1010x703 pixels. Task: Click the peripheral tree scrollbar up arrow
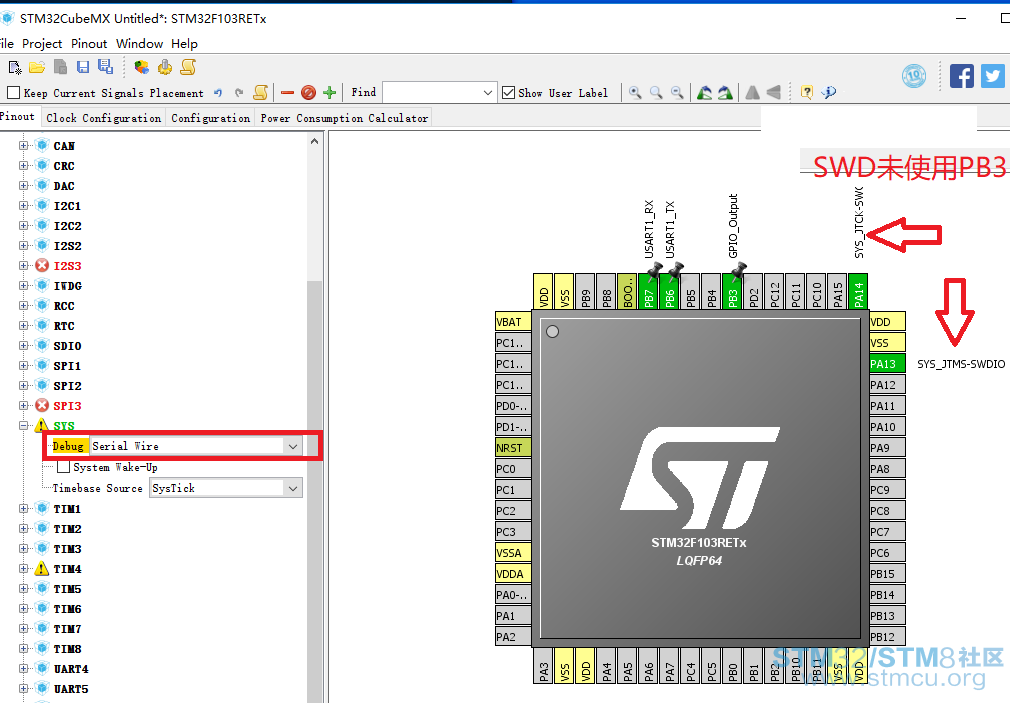[314, 141]
